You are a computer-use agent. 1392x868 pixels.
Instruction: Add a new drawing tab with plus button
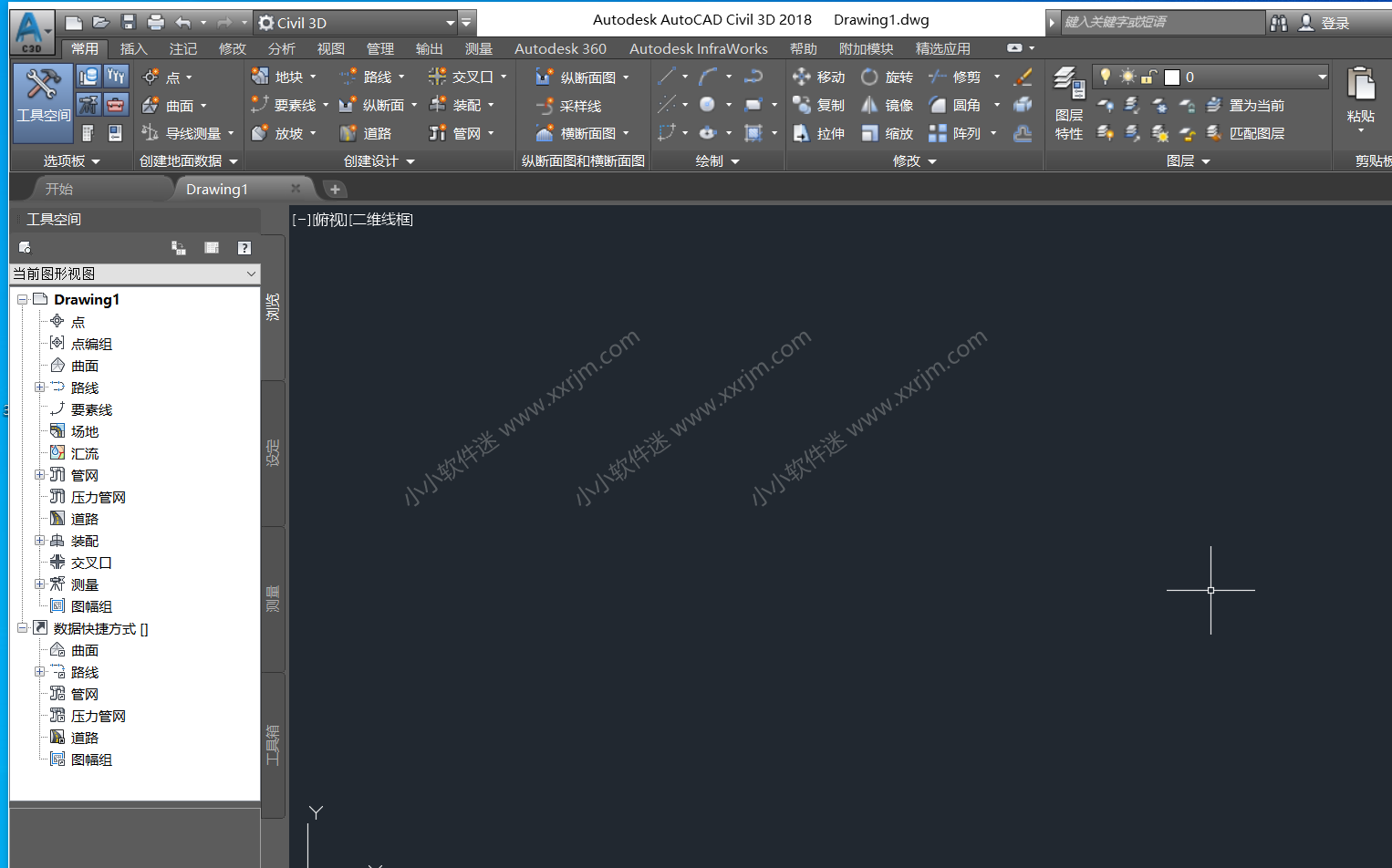pyautogui.click(x=335, y=189)
